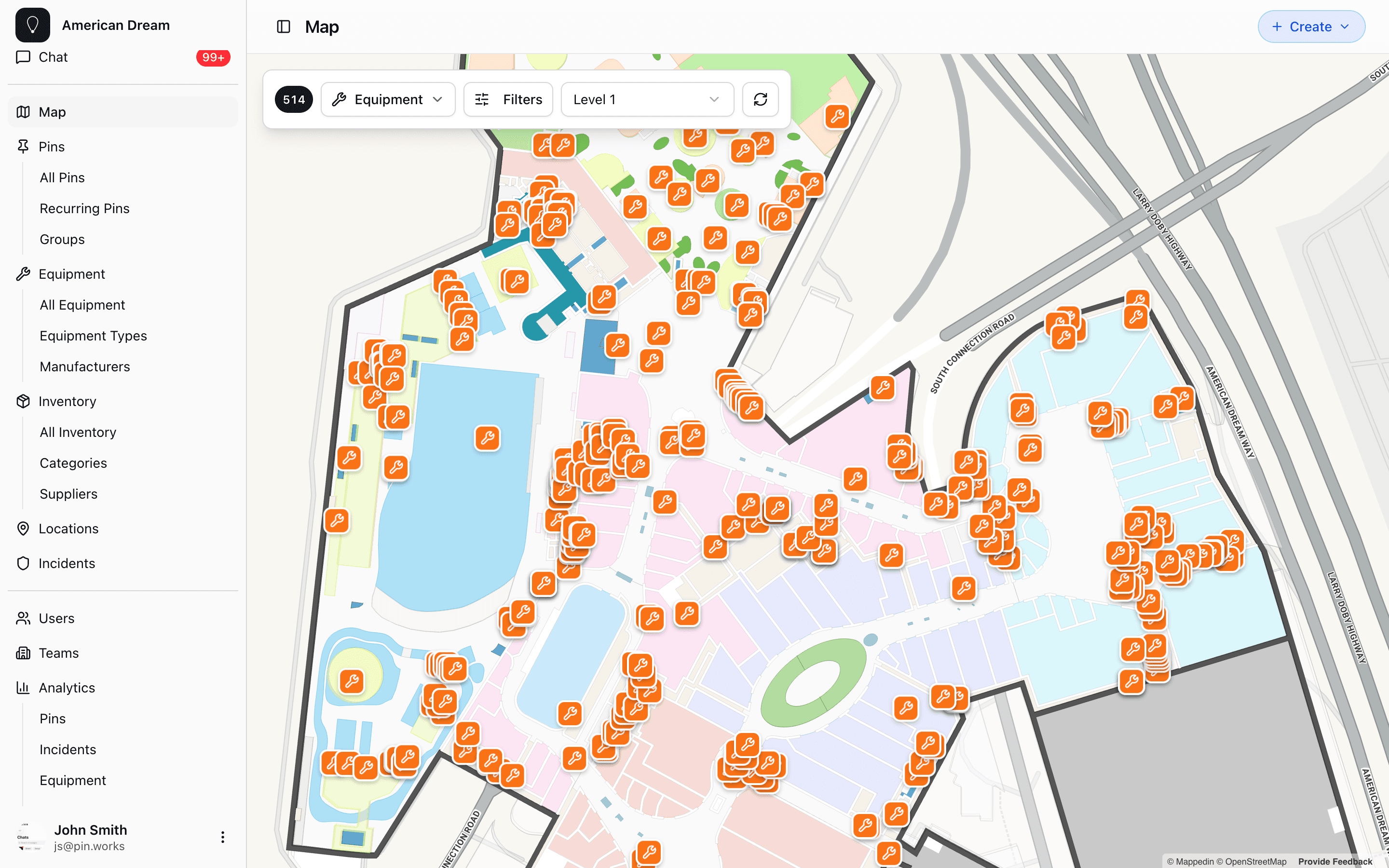
Task: Open the 99+ chat notification badge
Action: pos(213,57)
